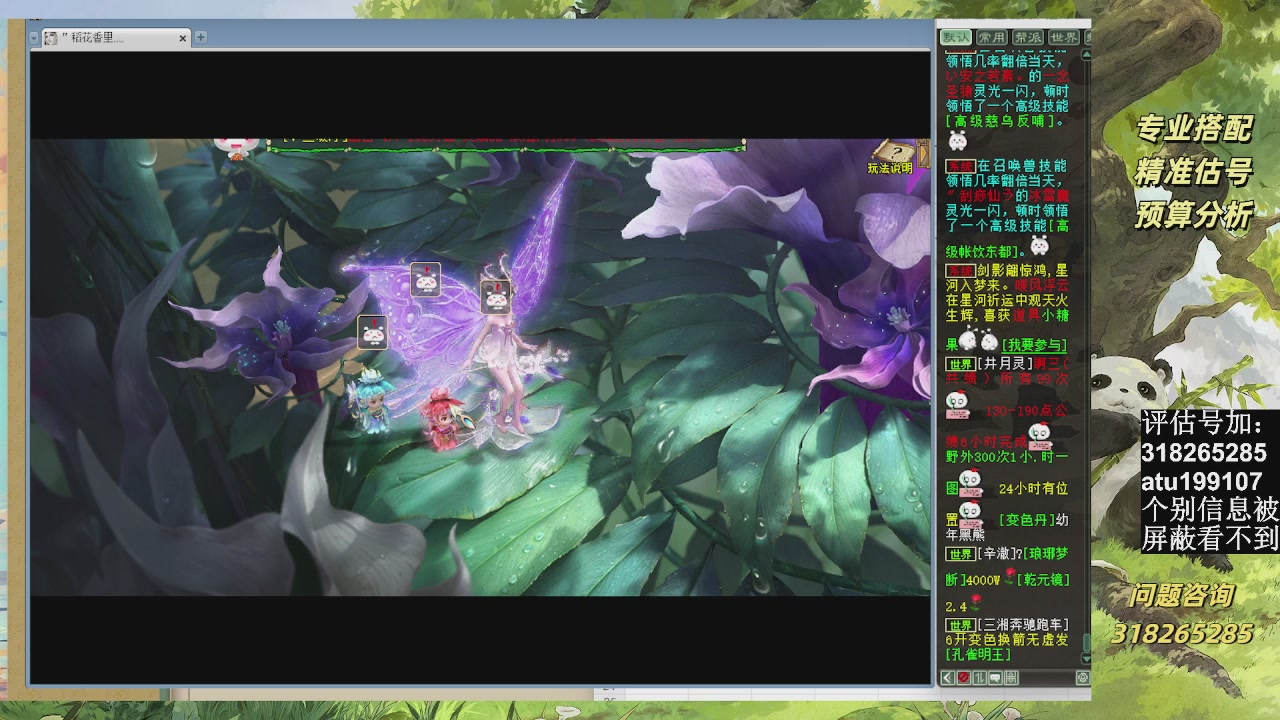Click the [变色丹] item link in chat
Screen dimensions: 1280x720
coord(1026,520)
